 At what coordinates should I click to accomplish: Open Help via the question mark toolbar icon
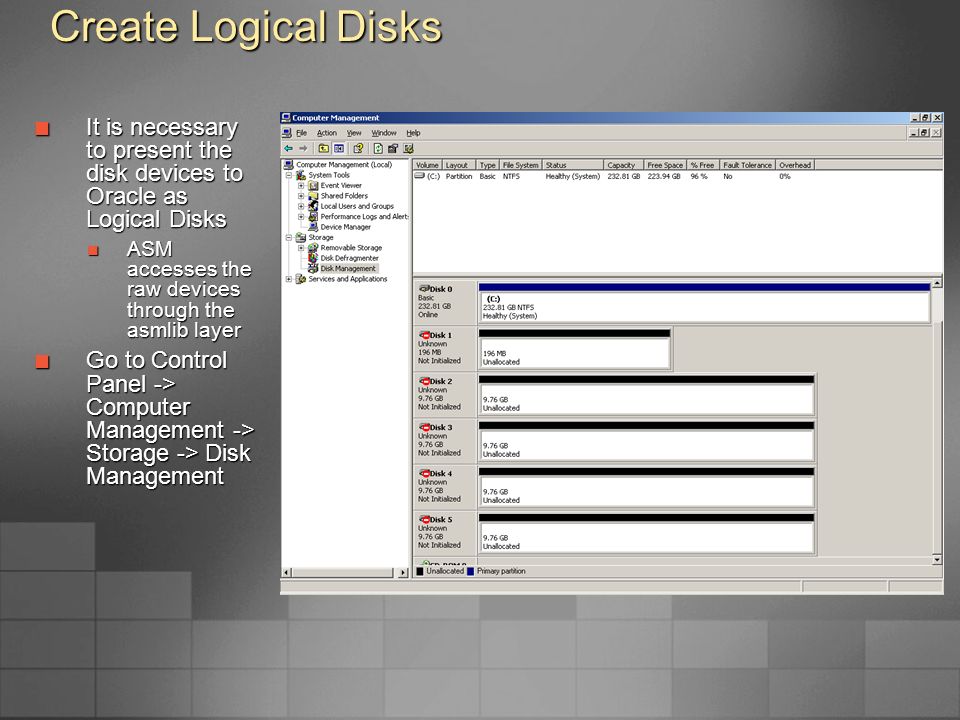[358, 148]
